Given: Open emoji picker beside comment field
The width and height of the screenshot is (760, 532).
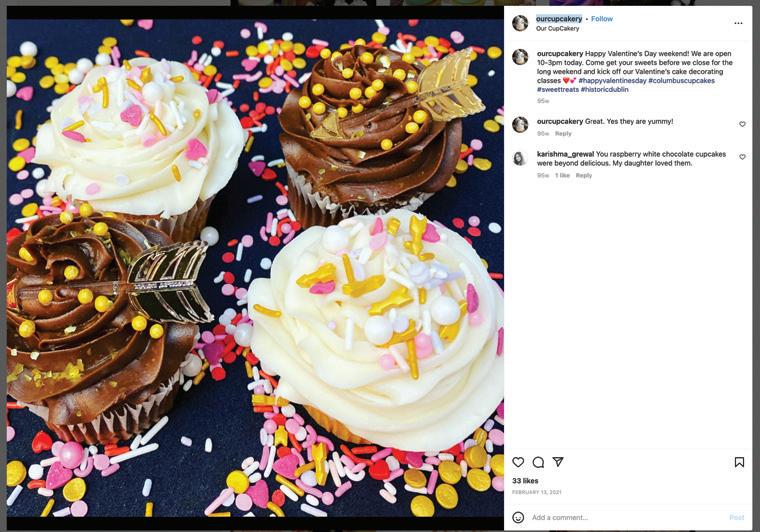Looking at the screenshot, I should (x=518, y=517).
